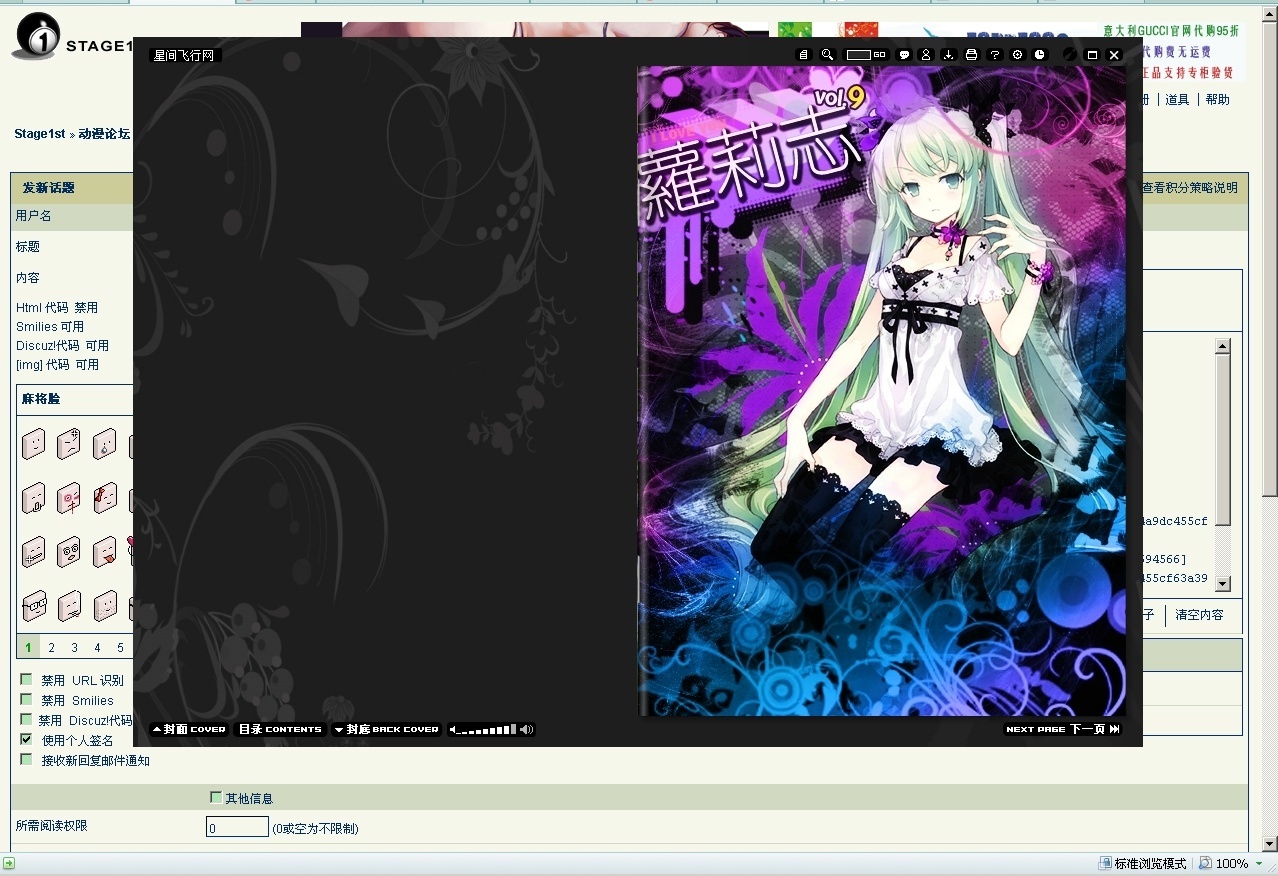Toggle the 禁用 URL 识别 checkbox

[26, 680]
